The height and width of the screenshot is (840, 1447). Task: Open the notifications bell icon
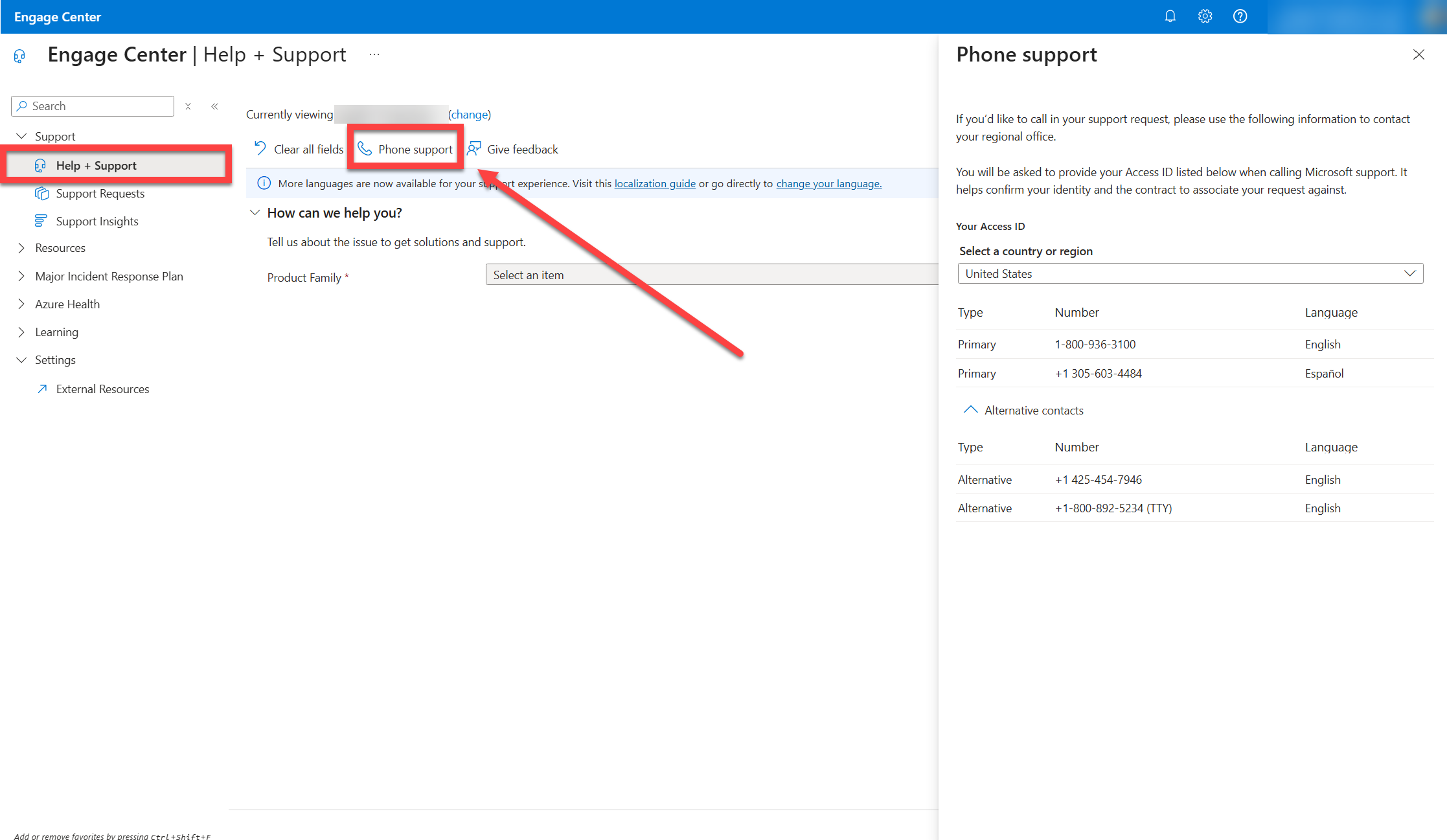tap(1170, 16)
